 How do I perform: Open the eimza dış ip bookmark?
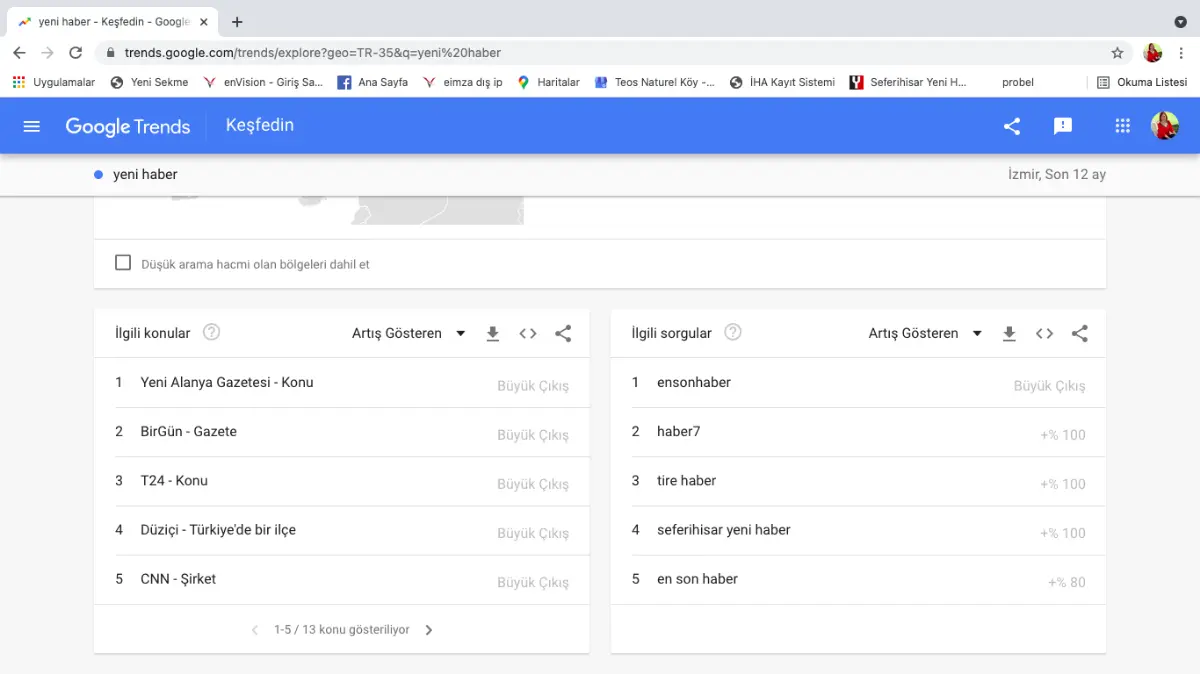coord(462,82)
